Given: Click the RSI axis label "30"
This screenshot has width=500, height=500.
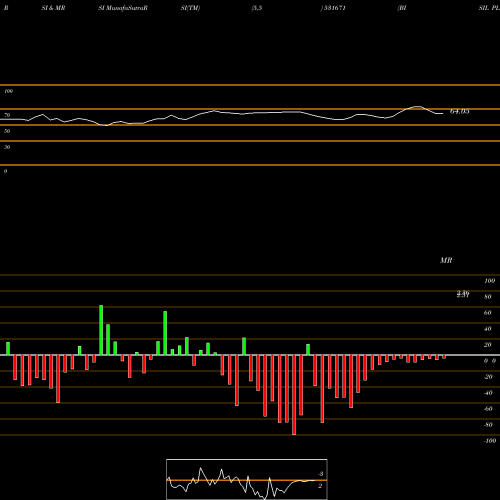Looking at the screenshot, I should (7, 147).
